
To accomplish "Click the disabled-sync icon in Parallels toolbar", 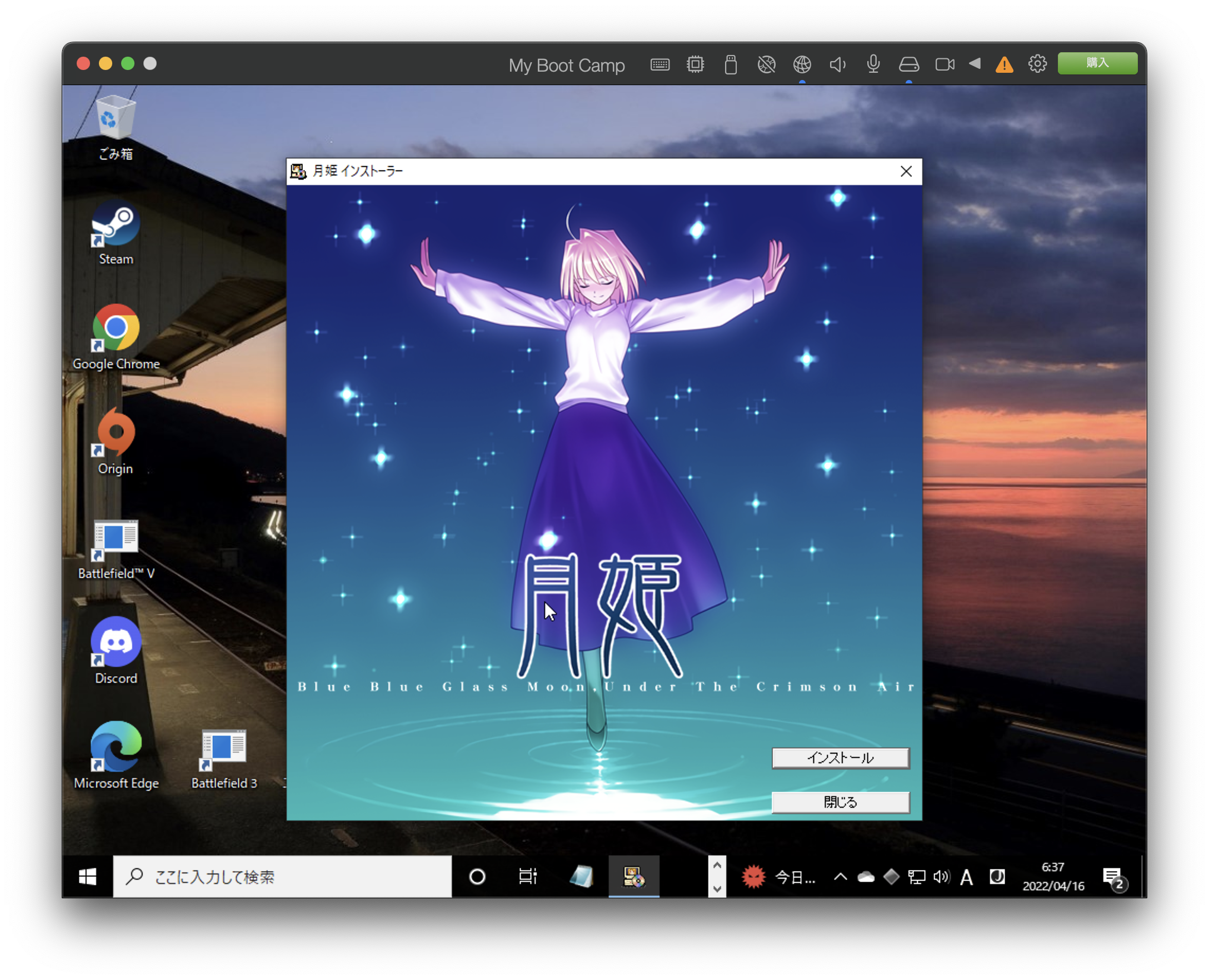I will coord(766,64).
